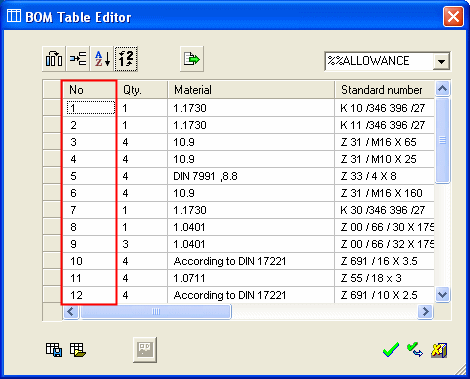Click material '10.9' in row 3

pyautogui.click(x=251, y=142)
